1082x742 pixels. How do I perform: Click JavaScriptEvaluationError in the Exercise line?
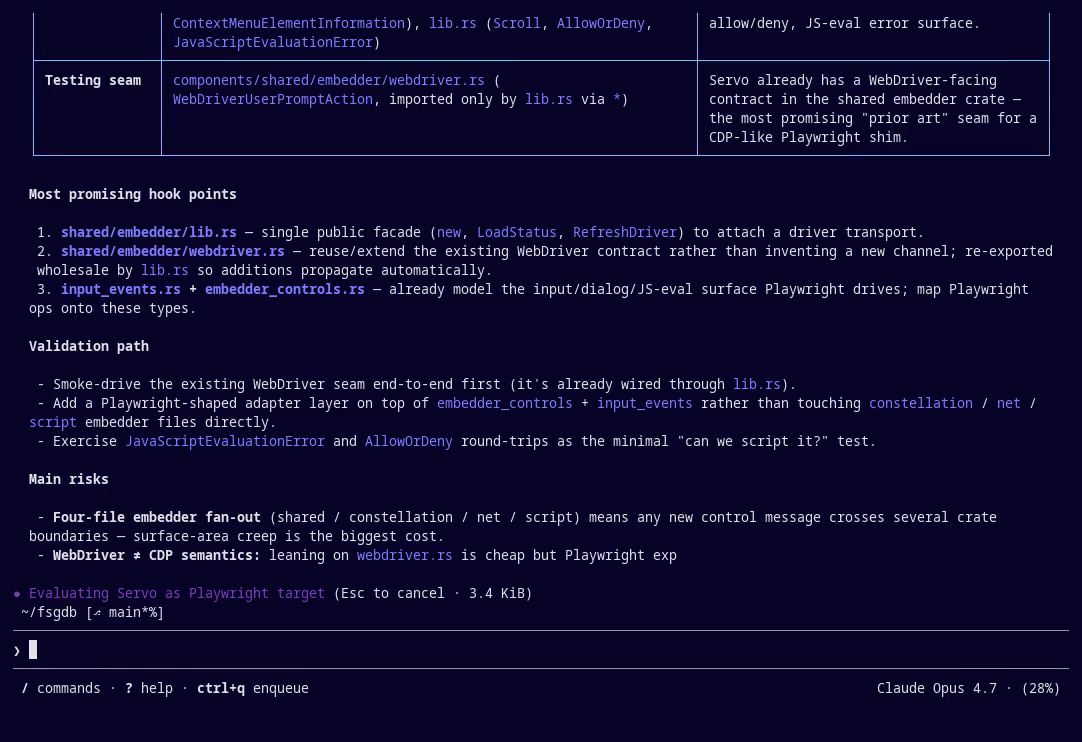click(x=225, y=441)
